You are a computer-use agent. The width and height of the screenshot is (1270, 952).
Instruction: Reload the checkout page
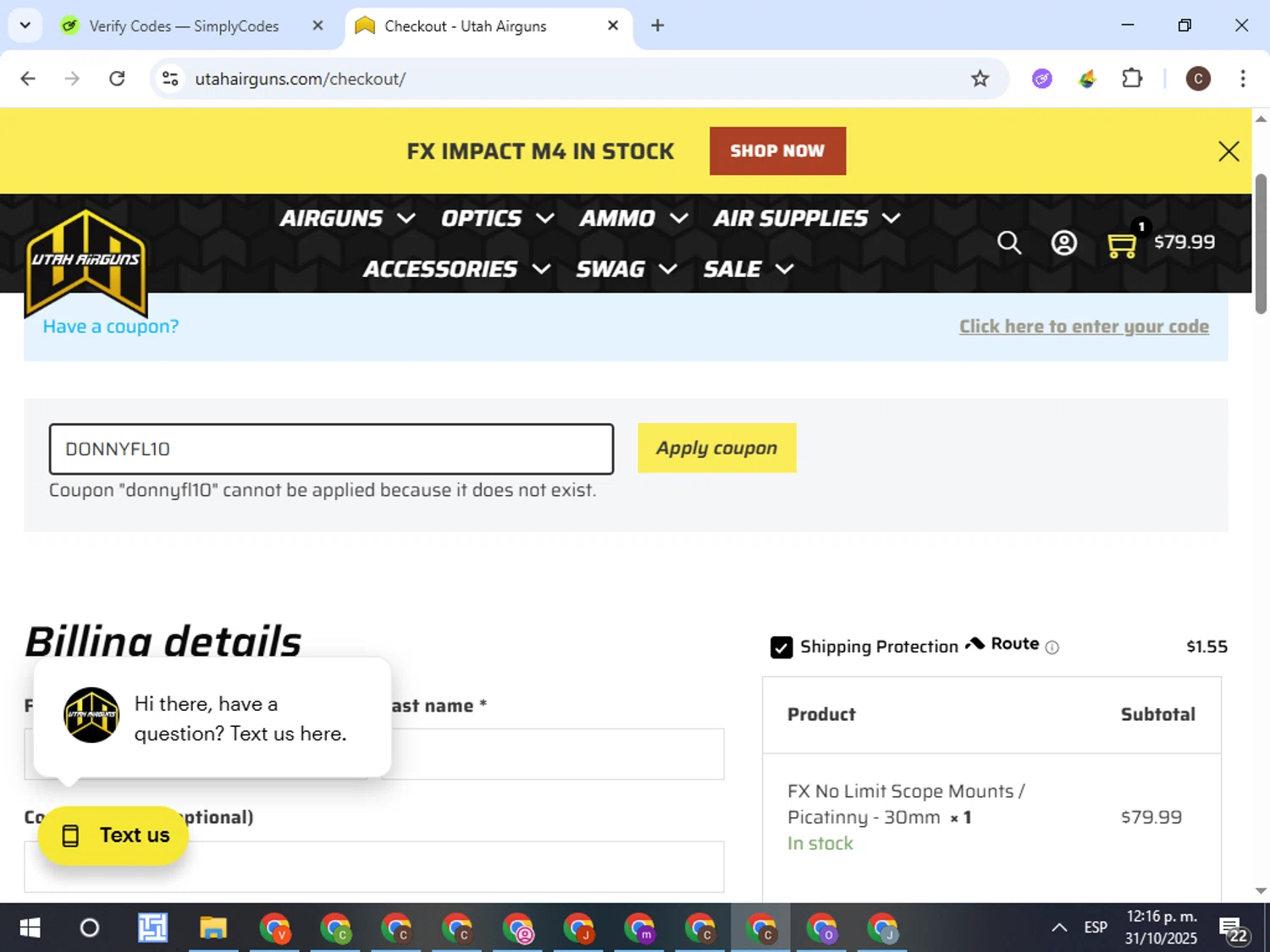[117, 79]
